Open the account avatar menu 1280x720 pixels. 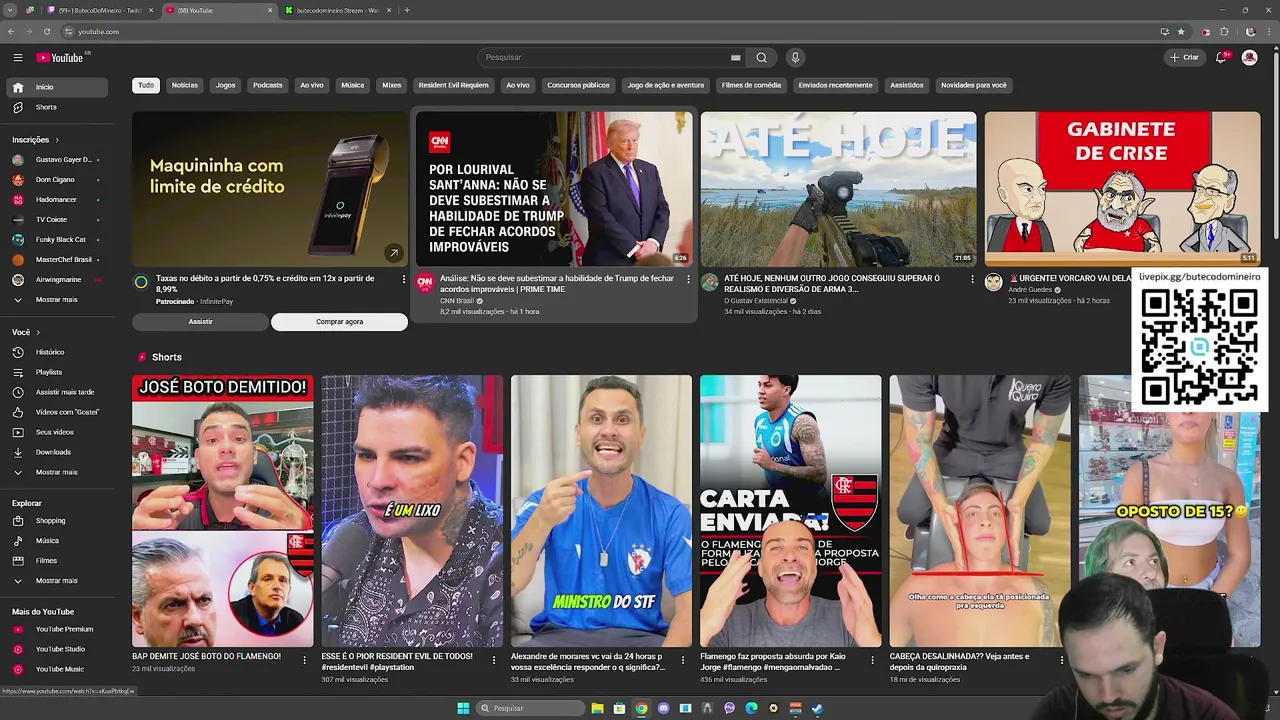click(1249, 57)
